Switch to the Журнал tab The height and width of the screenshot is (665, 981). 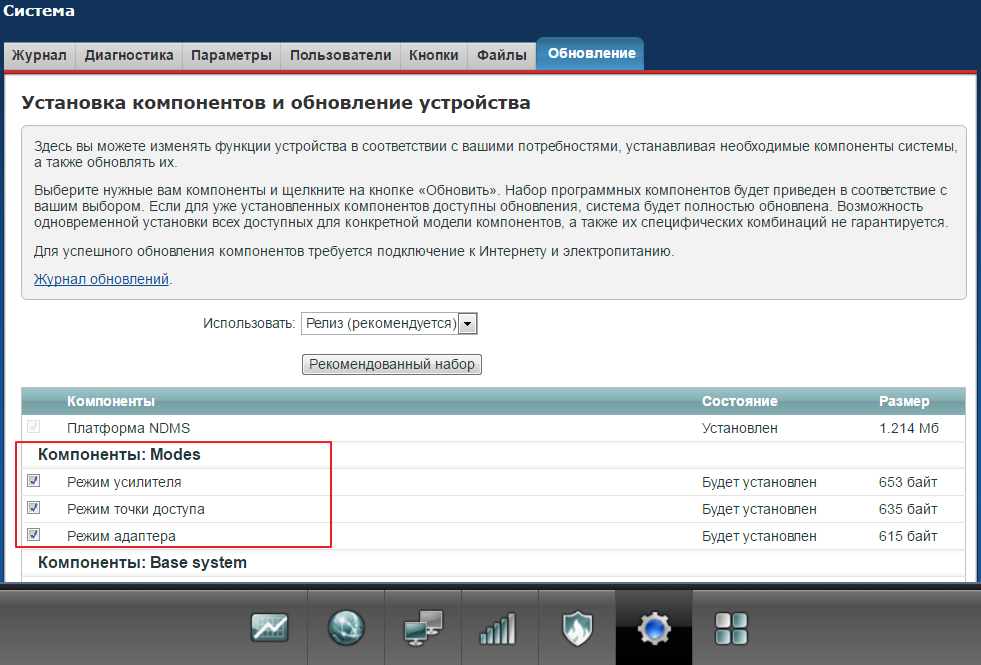39,56
